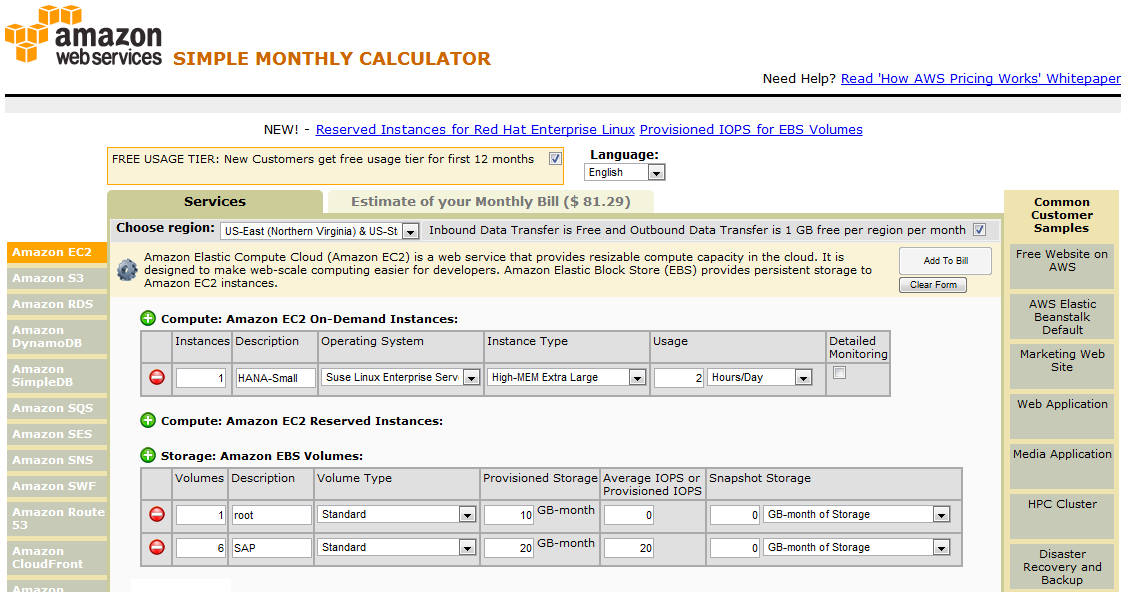Click the Amazon Web Services logo
1128x592 pixels.
(x=83, y=36)
